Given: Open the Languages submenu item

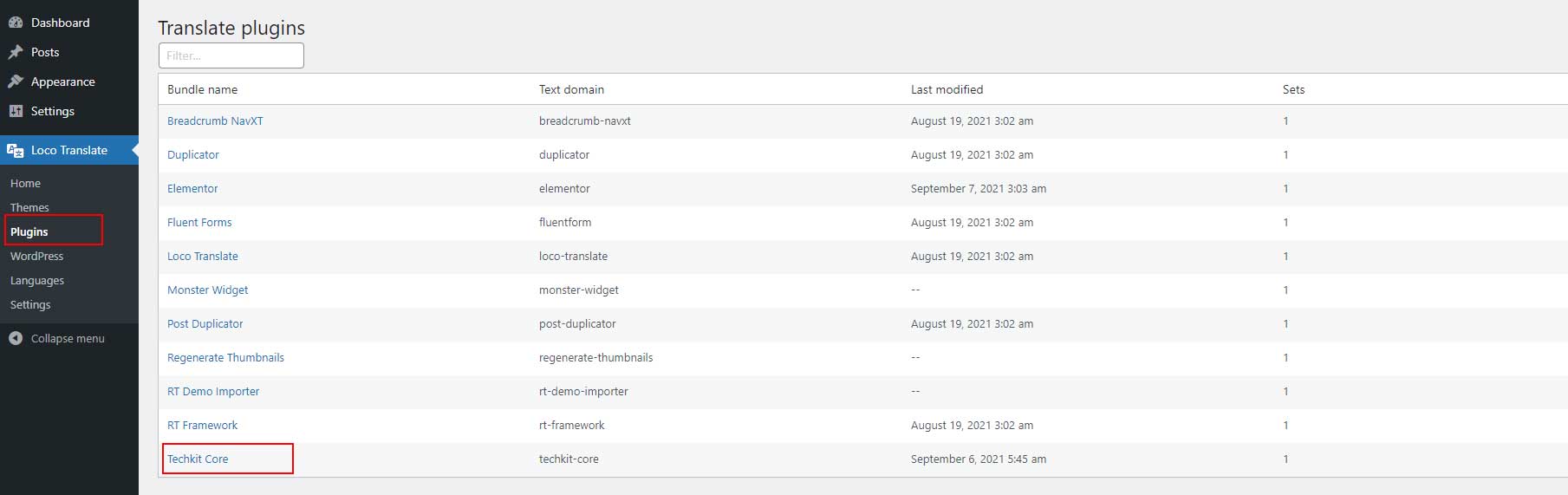Looking at the screenshot, I should click(37, 280).
